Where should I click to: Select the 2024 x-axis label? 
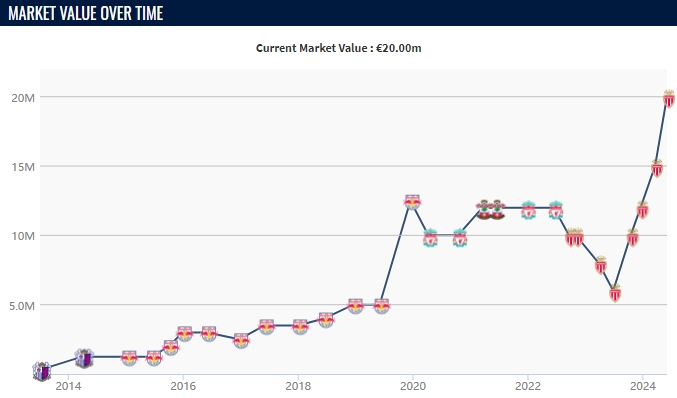642,385
